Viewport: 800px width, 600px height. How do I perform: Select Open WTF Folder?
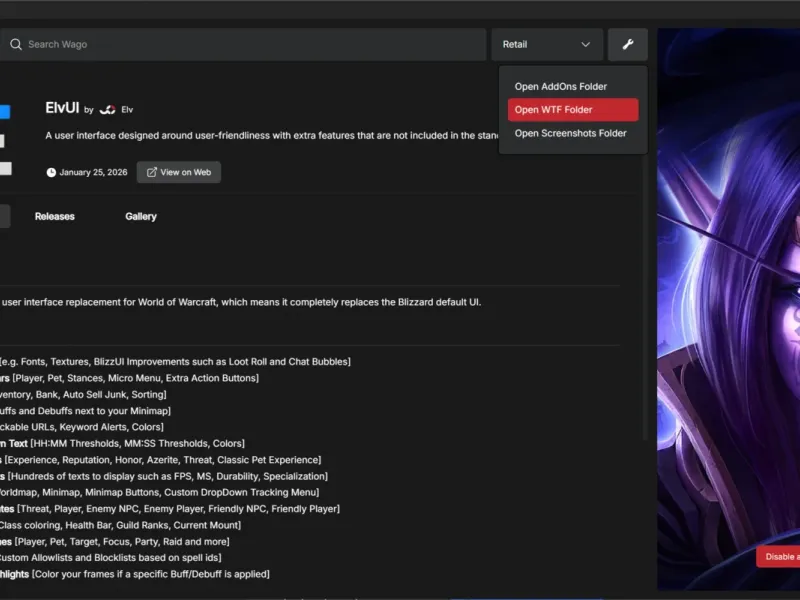pos(572,110)
